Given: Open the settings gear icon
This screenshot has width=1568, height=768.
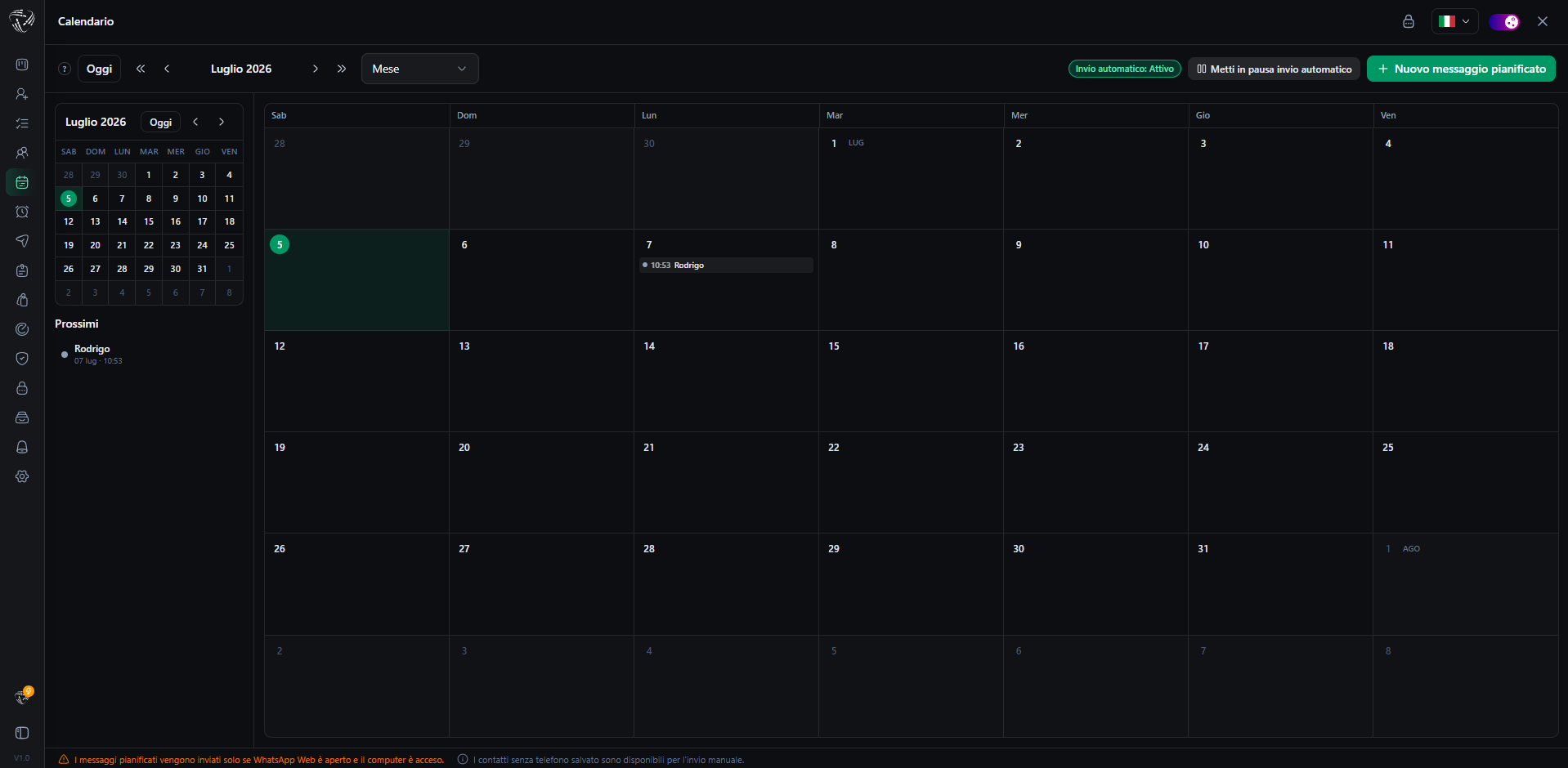Looking at the screenshot, I should point(22,476).
